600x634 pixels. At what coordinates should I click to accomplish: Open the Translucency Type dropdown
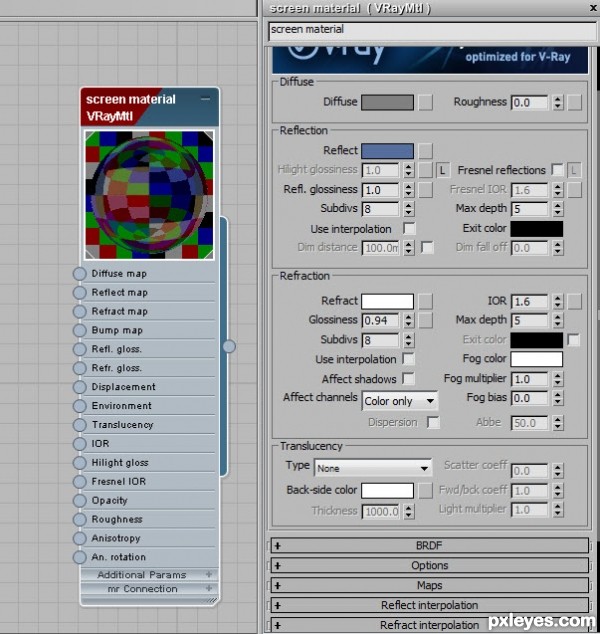[373, 468]
